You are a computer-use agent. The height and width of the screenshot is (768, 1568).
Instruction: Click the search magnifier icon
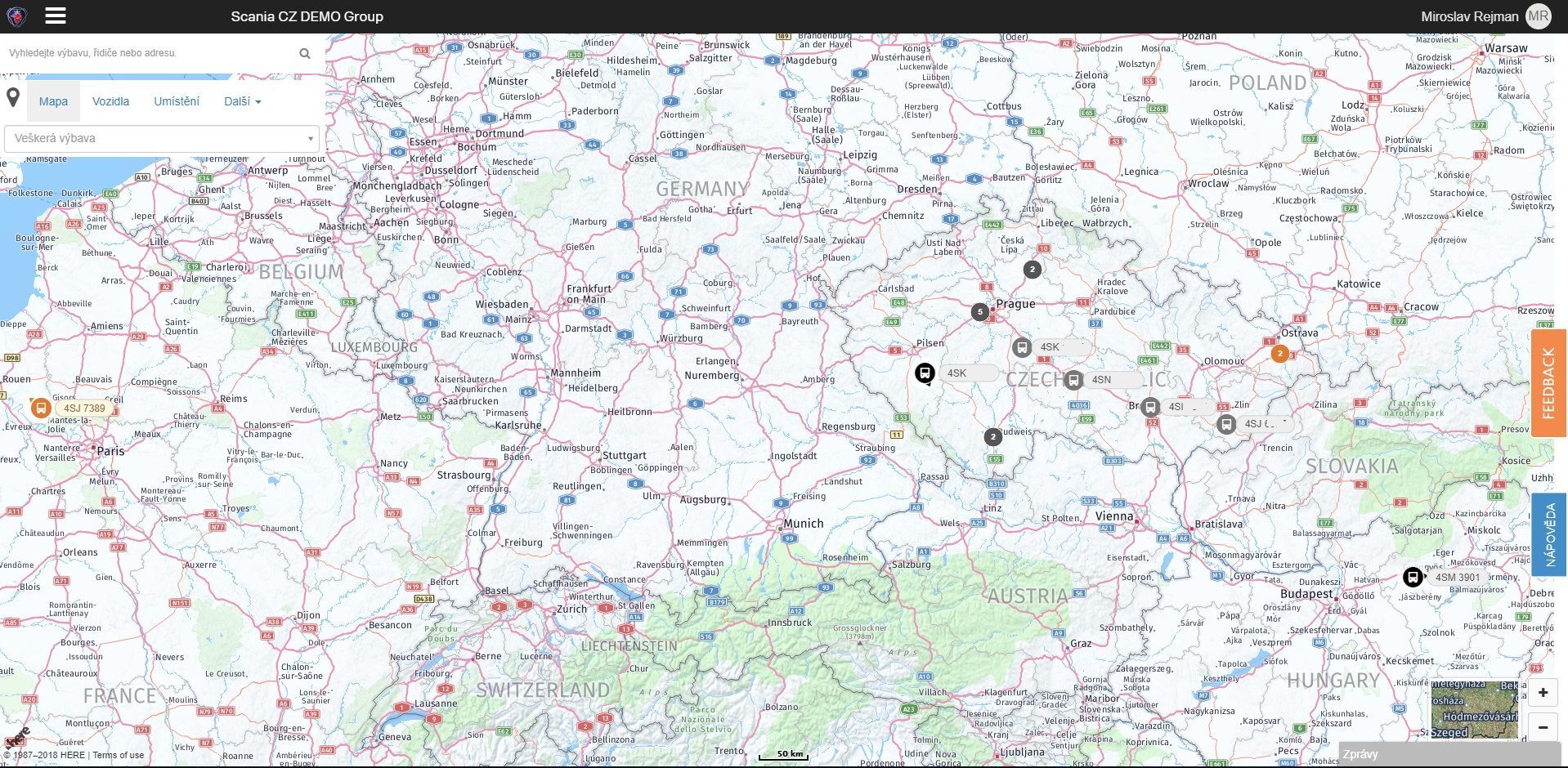pos(304,53)
